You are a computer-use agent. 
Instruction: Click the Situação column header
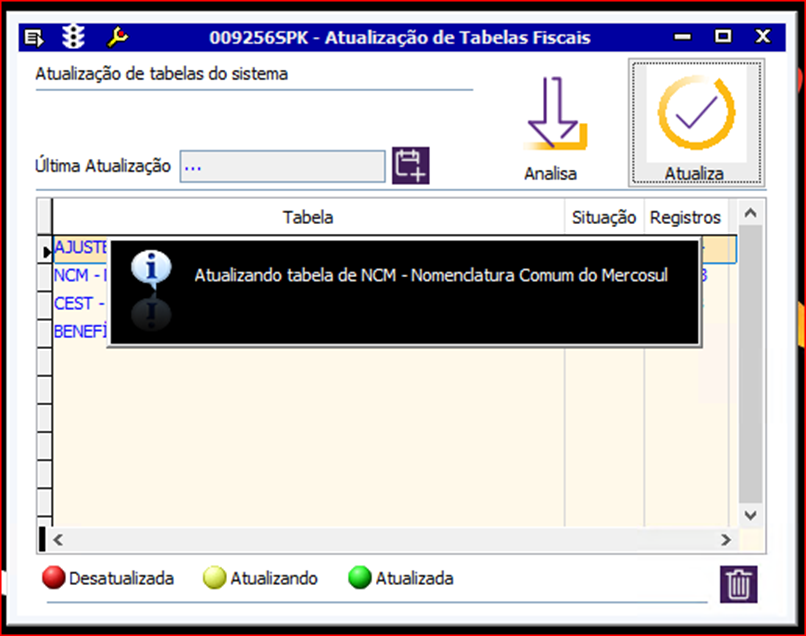604,217
